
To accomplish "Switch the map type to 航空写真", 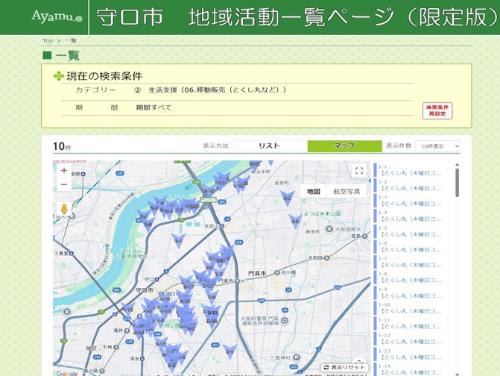I will pos(347,191).
